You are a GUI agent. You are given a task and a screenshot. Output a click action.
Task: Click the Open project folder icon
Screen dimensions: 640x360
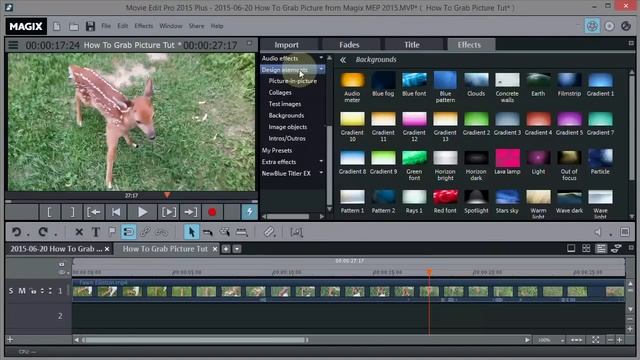[x=73, y=27]
